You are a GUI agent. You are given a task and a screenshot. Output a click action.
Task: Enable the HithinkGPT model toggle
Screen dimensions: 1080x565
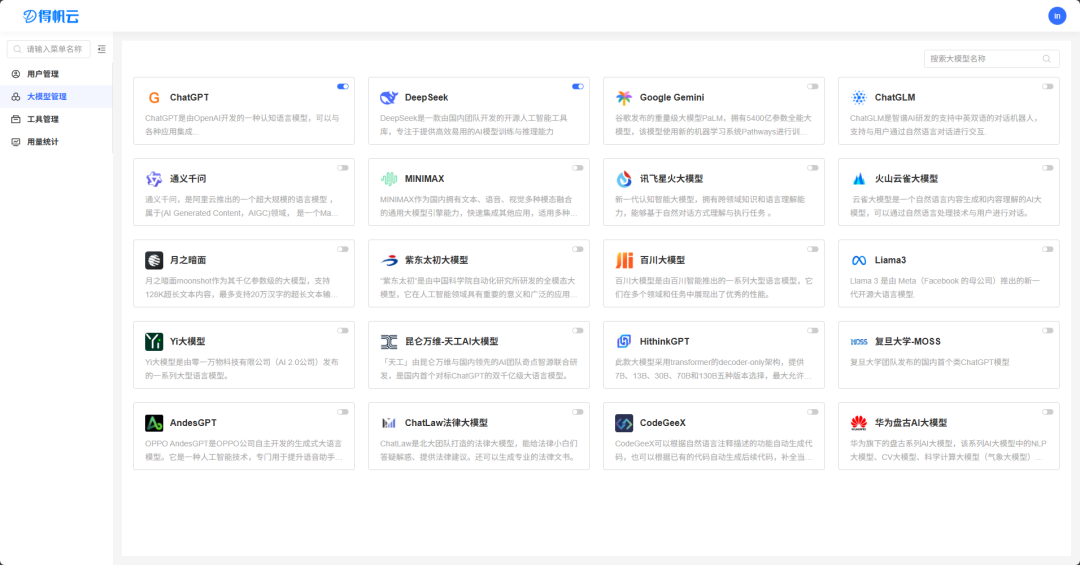[x=813, y=331]
